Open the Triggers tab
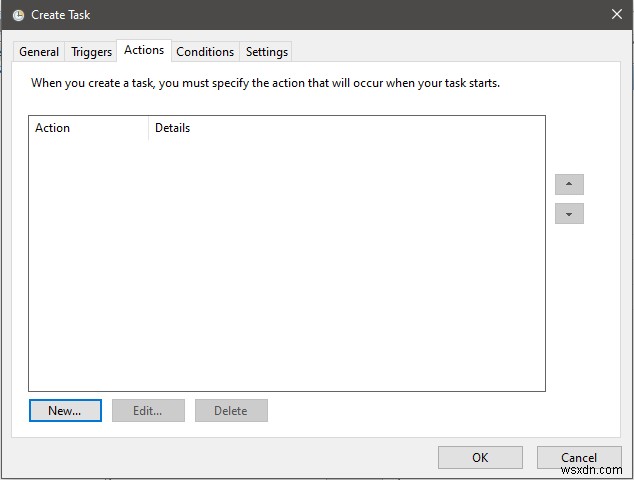Image resolution: width=634 pixels, height=480 pixels. (91, 52)
